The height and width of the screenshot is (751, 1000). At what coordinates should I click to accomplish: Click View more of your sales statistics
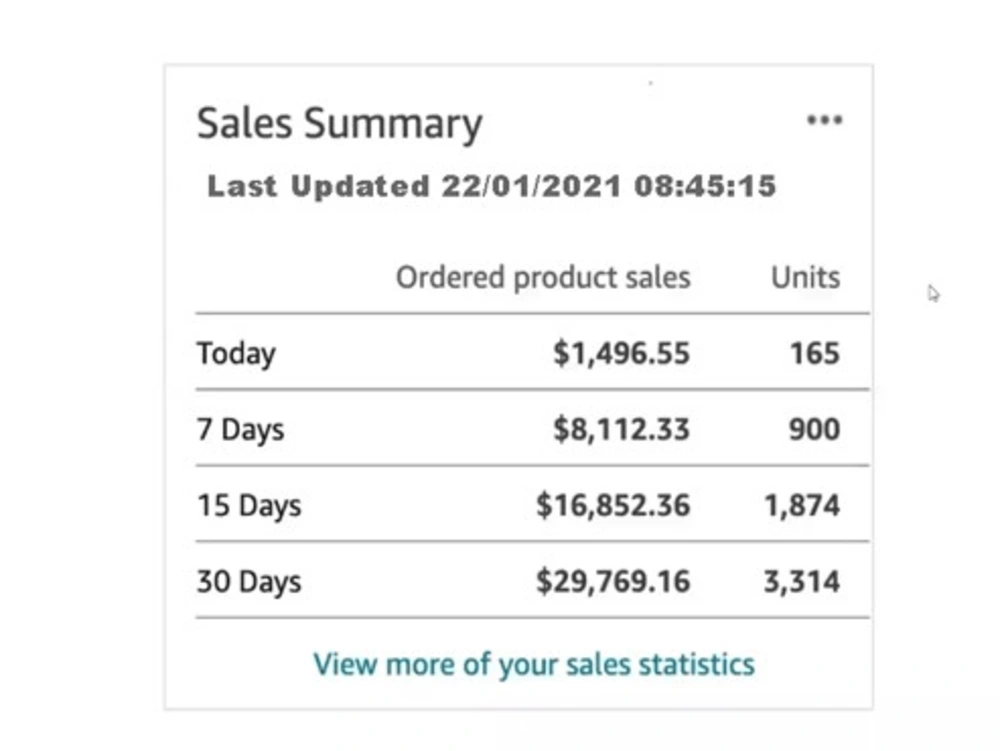[534, 665]
